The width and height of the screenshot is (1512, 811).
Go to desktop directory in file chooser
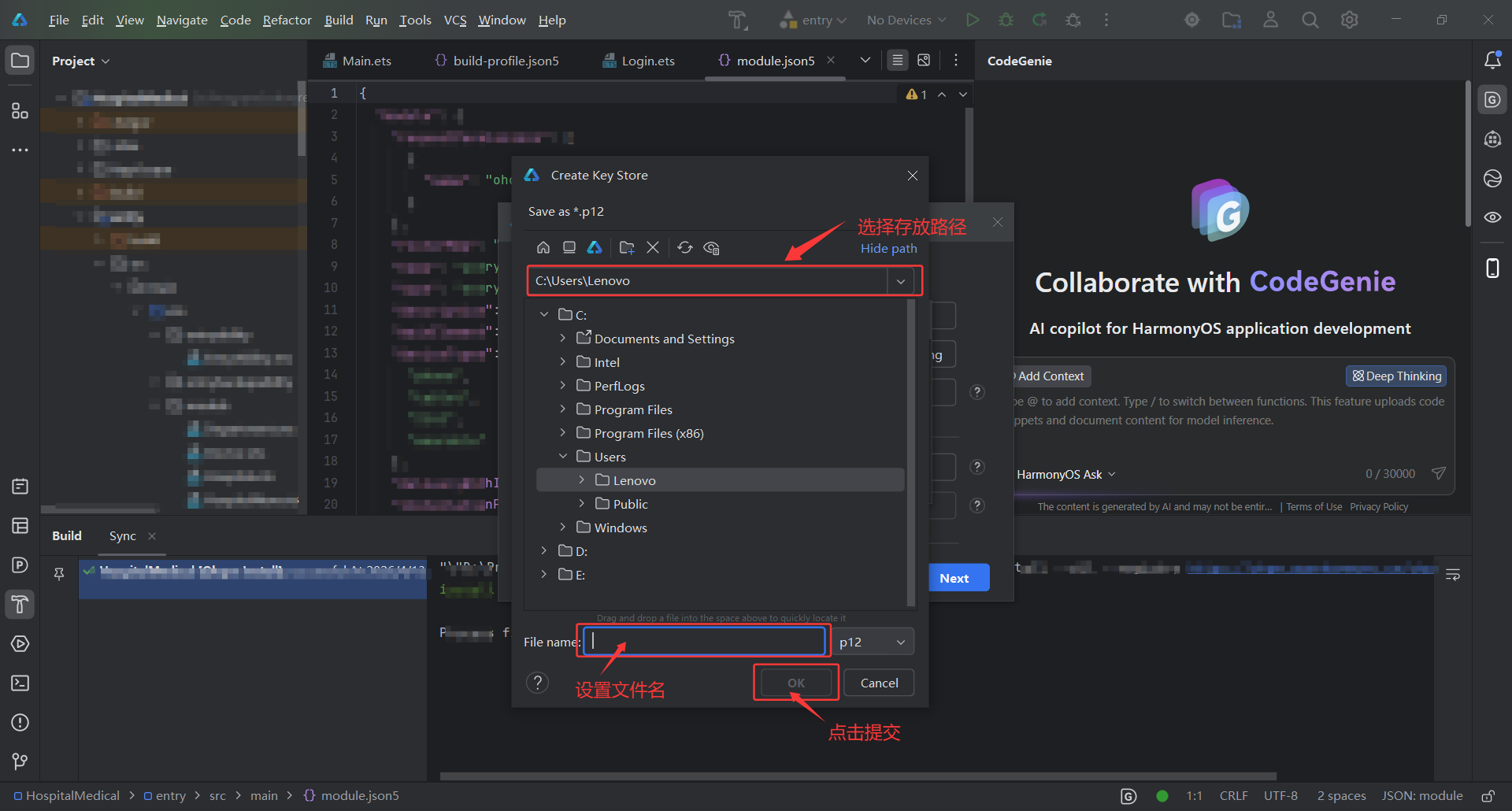[569, 247]
